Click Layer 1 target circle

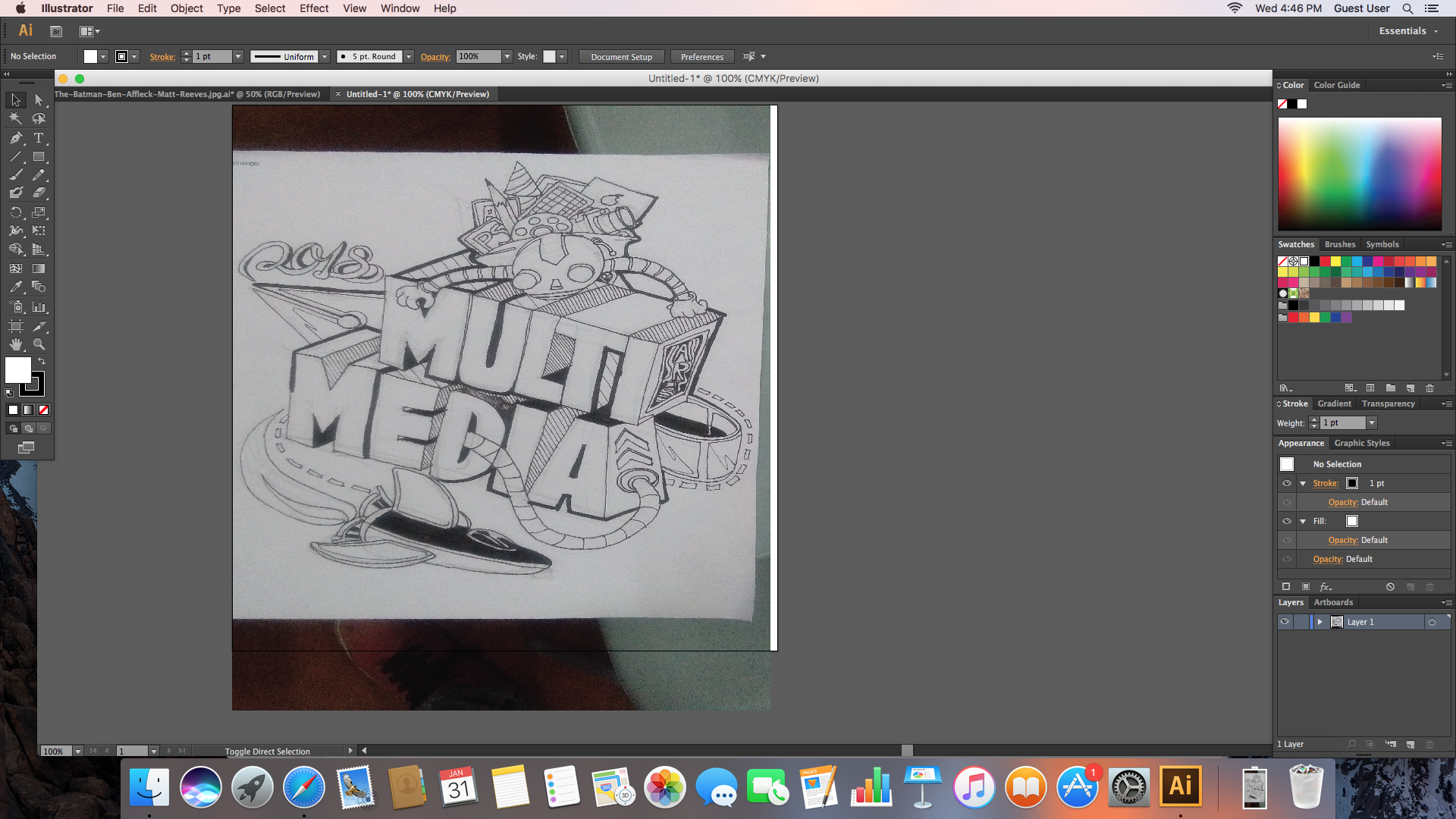click(x=1432, y=622)
